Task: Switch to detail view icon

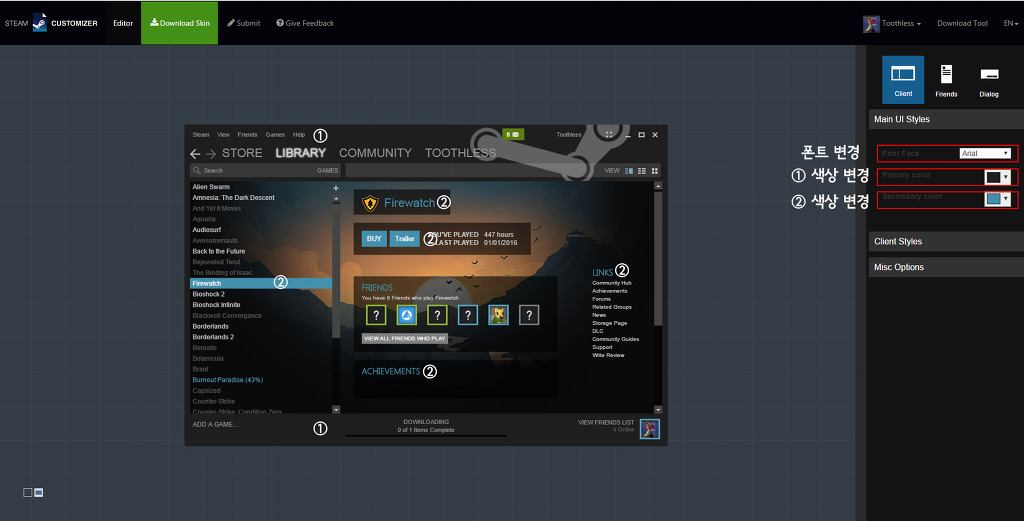Action: (x=629, y=170)
